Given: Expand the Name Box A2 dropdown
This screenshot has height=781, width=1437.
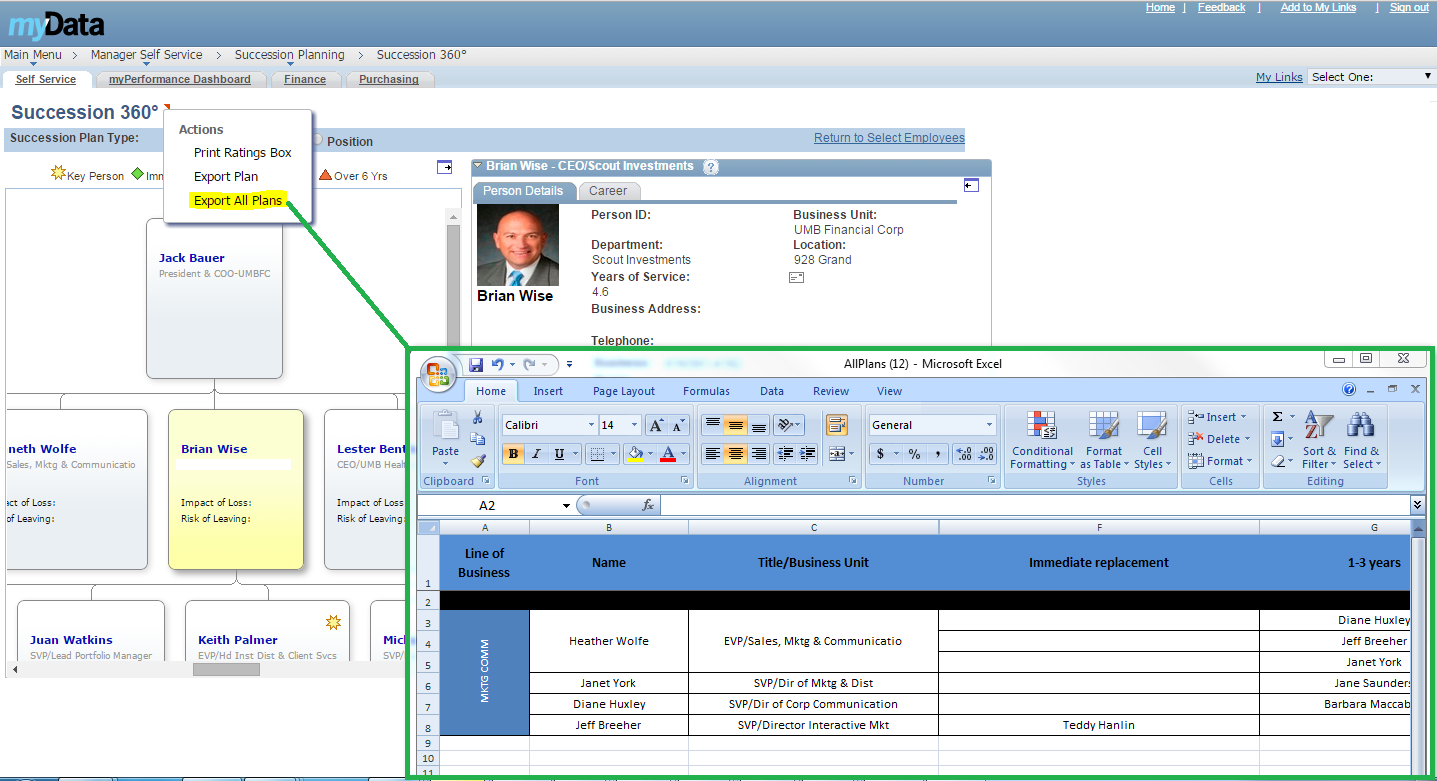Looking at the screenshot, I should (566, 505).
